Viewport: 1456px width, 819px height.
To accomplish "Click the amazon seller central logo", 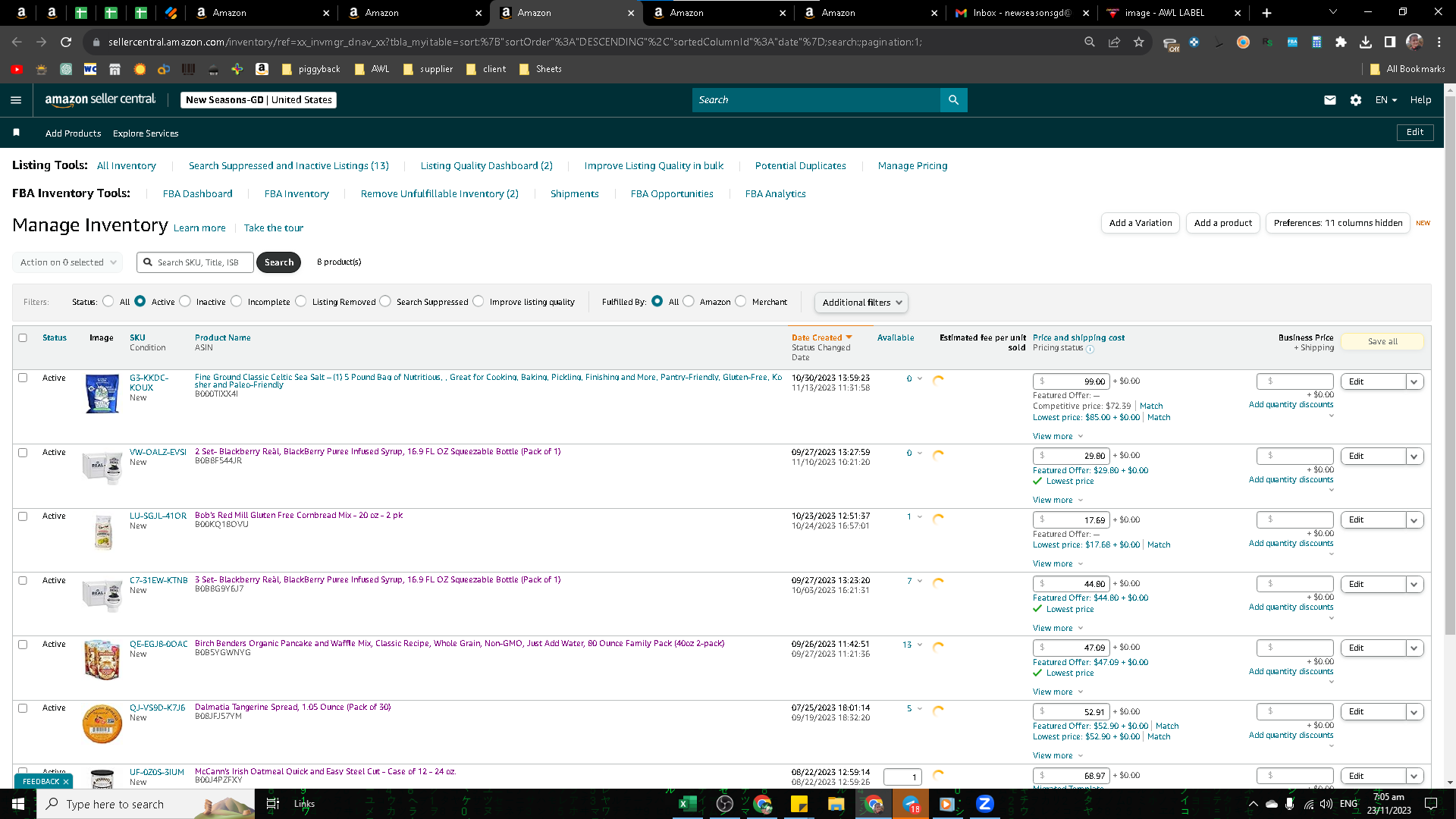I will pyautogui.click(x=100, y=99).
